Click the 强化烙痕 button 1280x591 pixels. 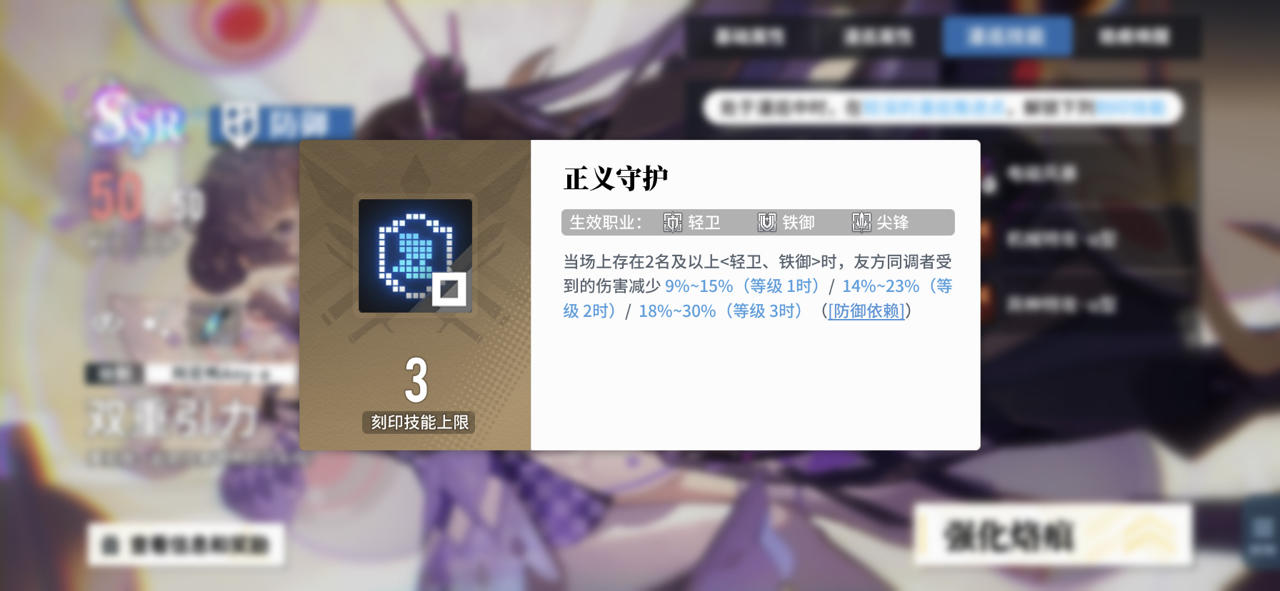click(1053, 535)
